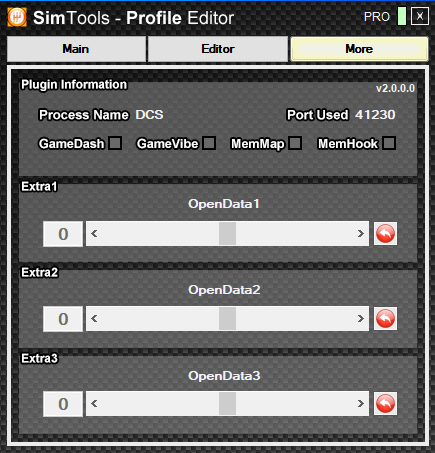
Task: Increase OpenData2 with right slider arrow
Action: pyautogui.click(x=361, y=319)
